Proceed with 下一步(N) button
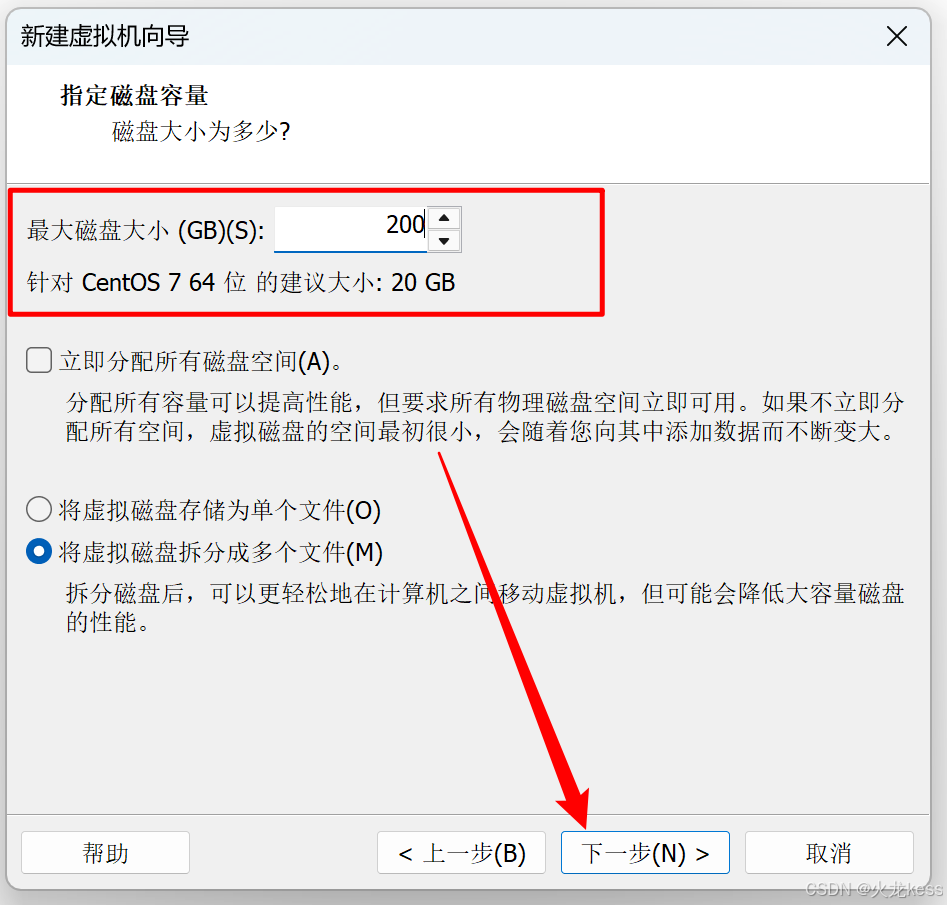 (x=645, y=852)
